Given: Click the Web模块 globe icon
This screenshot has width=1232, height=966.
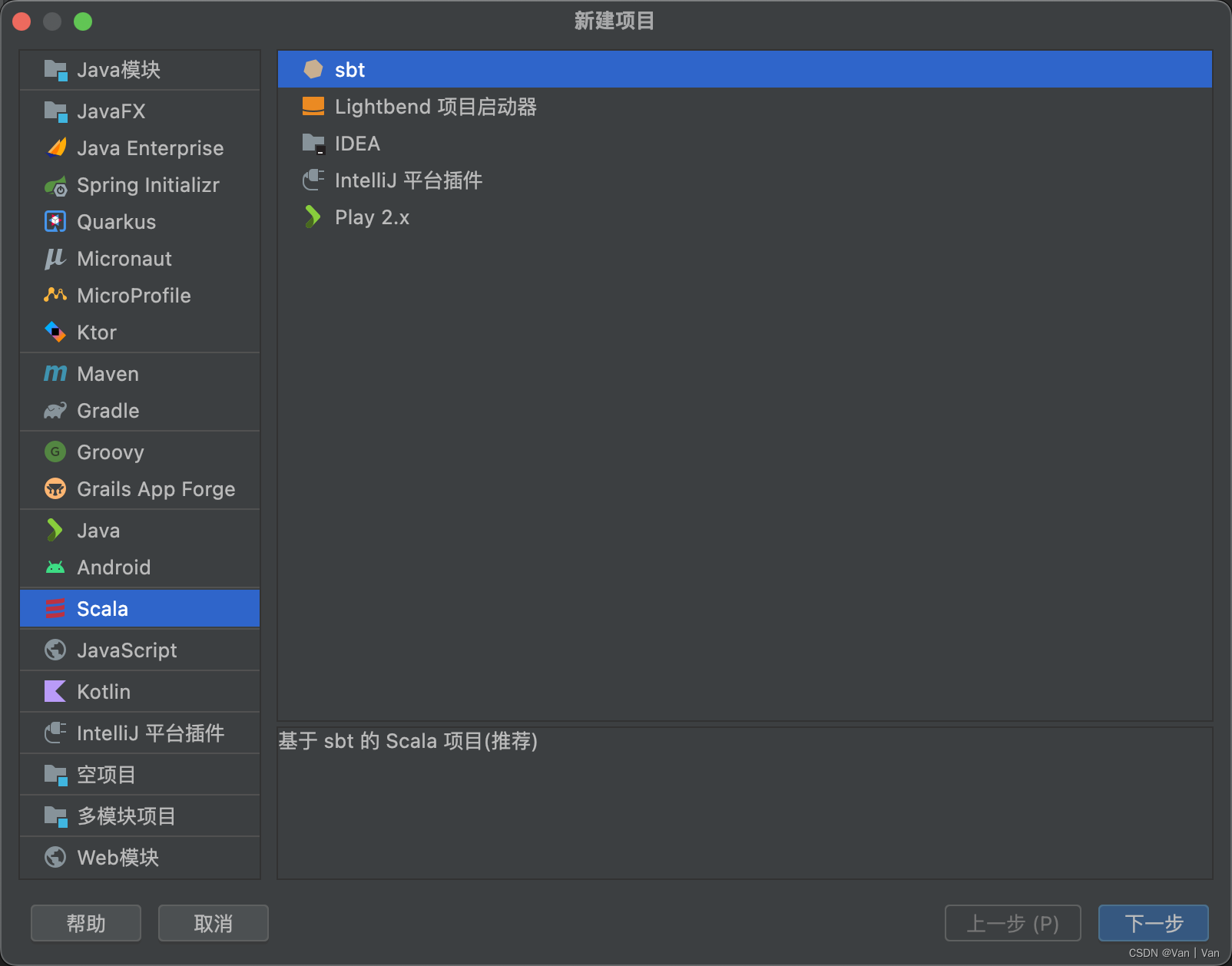Looking at the screenshot, I should point(55,857).
